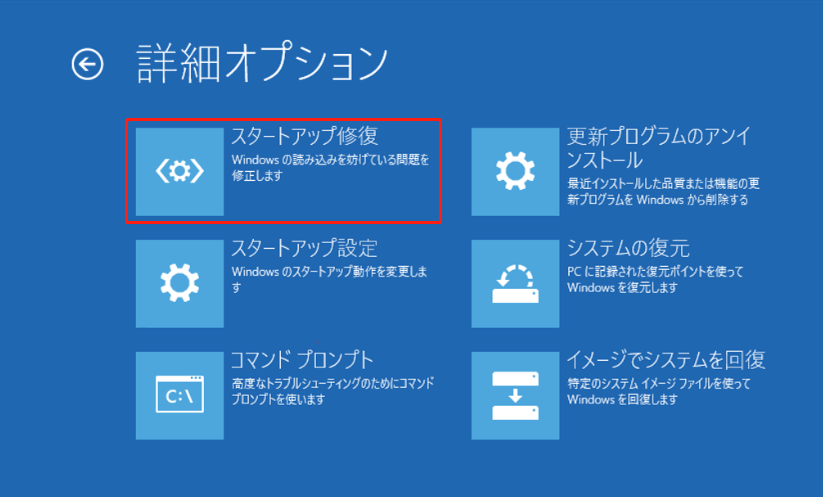
Task: Open イメージでシステムを回復 title
Action: coord(666,360)
